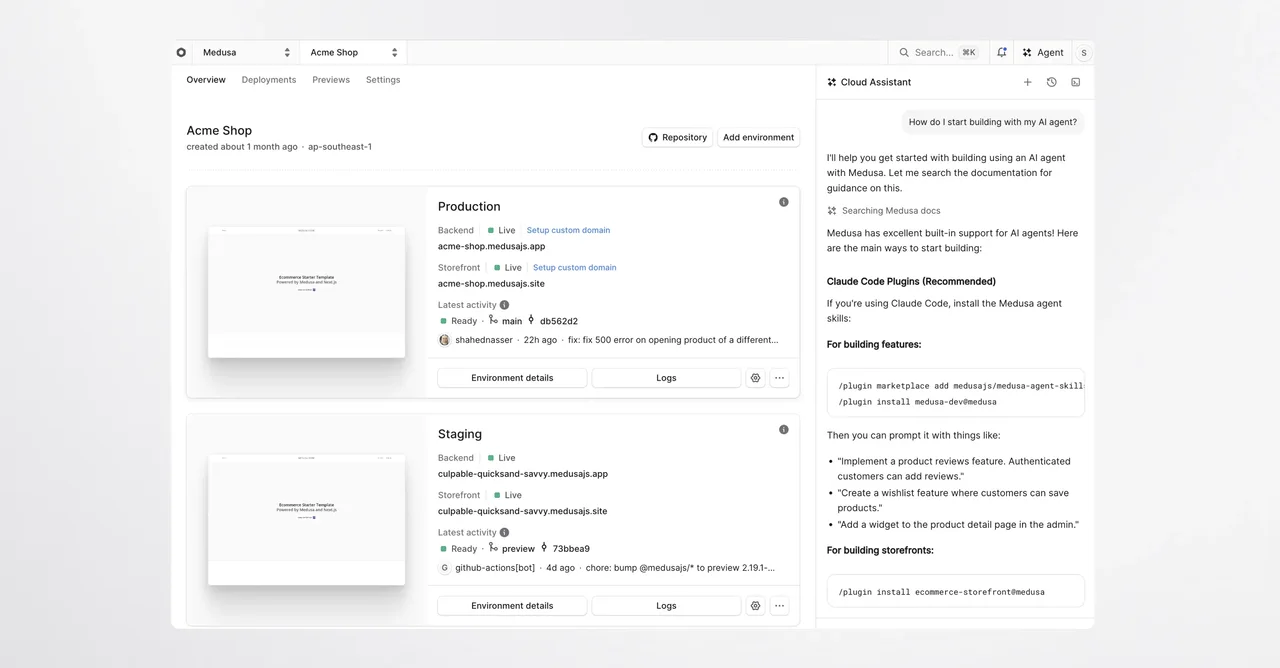Screen dimensions: 1280x668
Task: Open culpable-quicksand-savvy.medusajs.site URL
Action: (x=522, y=511)
